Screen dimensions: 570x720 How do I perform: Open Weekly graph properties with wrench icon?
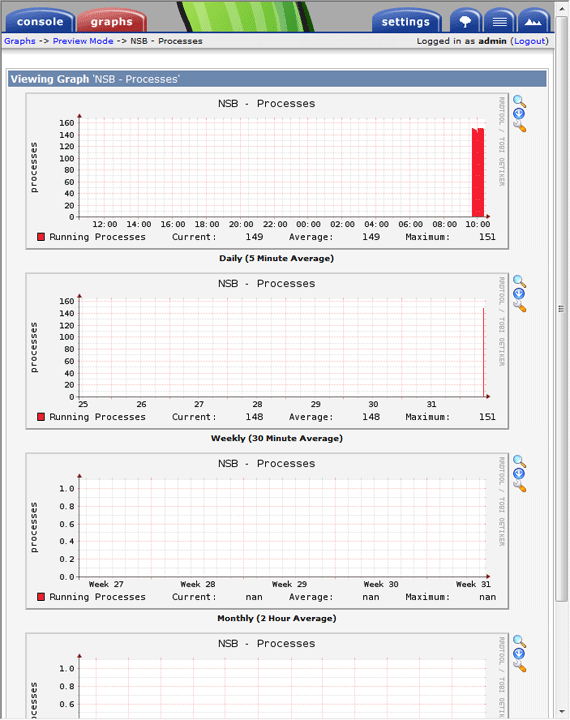click(x=519, y=306)
